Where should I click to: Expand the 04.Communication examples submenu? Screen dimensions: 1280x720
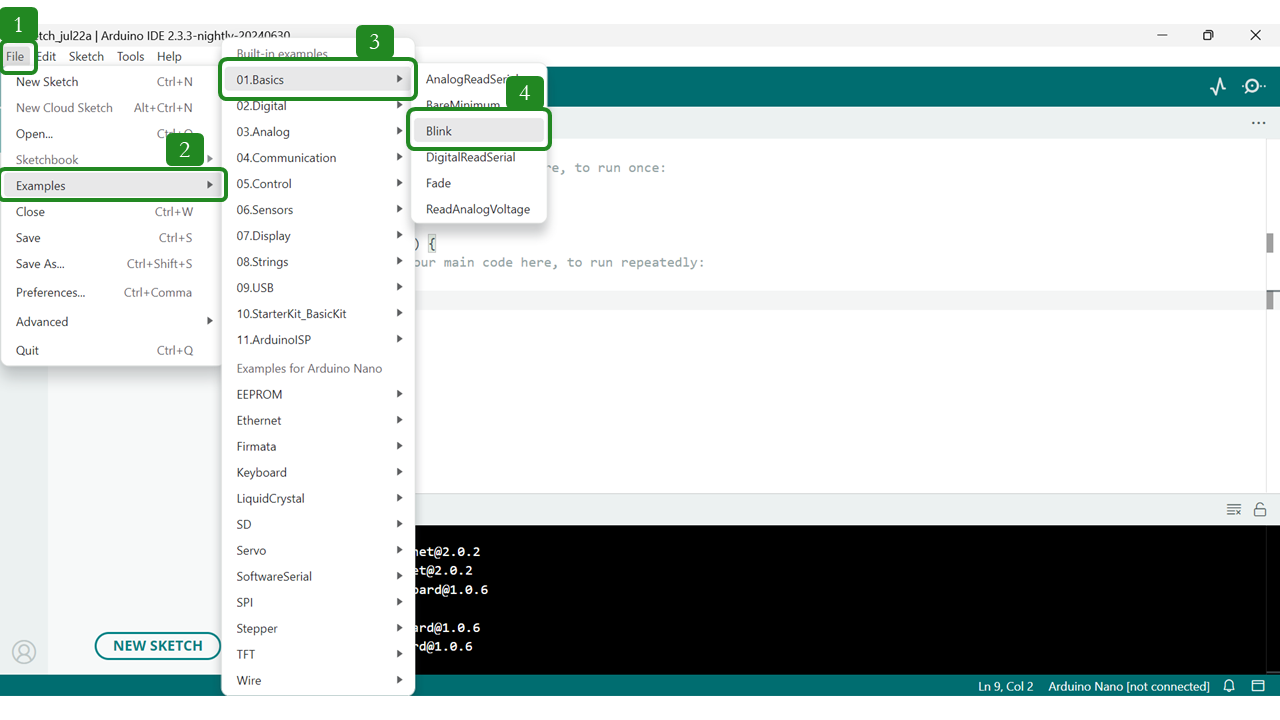(x=318, y=158)
